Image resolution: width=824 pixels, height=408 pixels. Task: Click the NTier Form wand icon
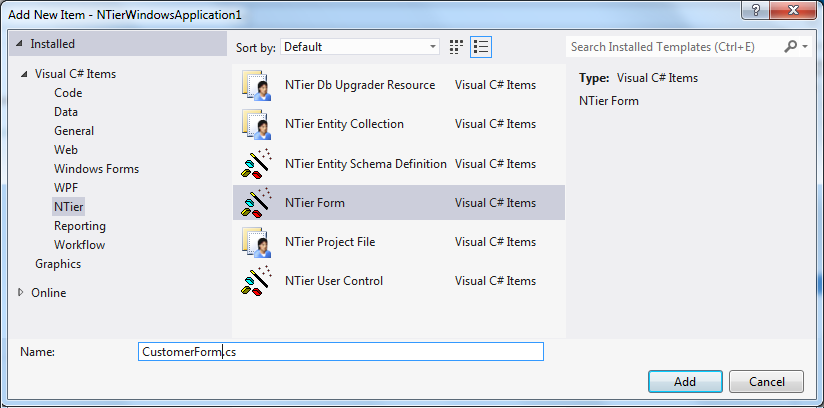(x=256, y=202)
